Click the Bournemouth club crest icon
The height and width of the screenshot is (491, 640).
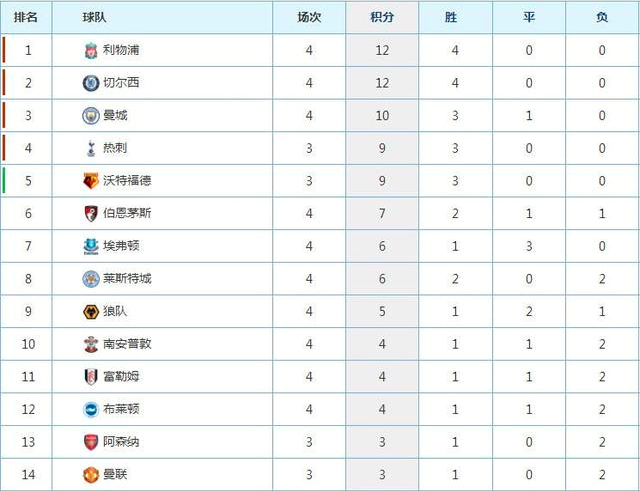click(91, 213)
